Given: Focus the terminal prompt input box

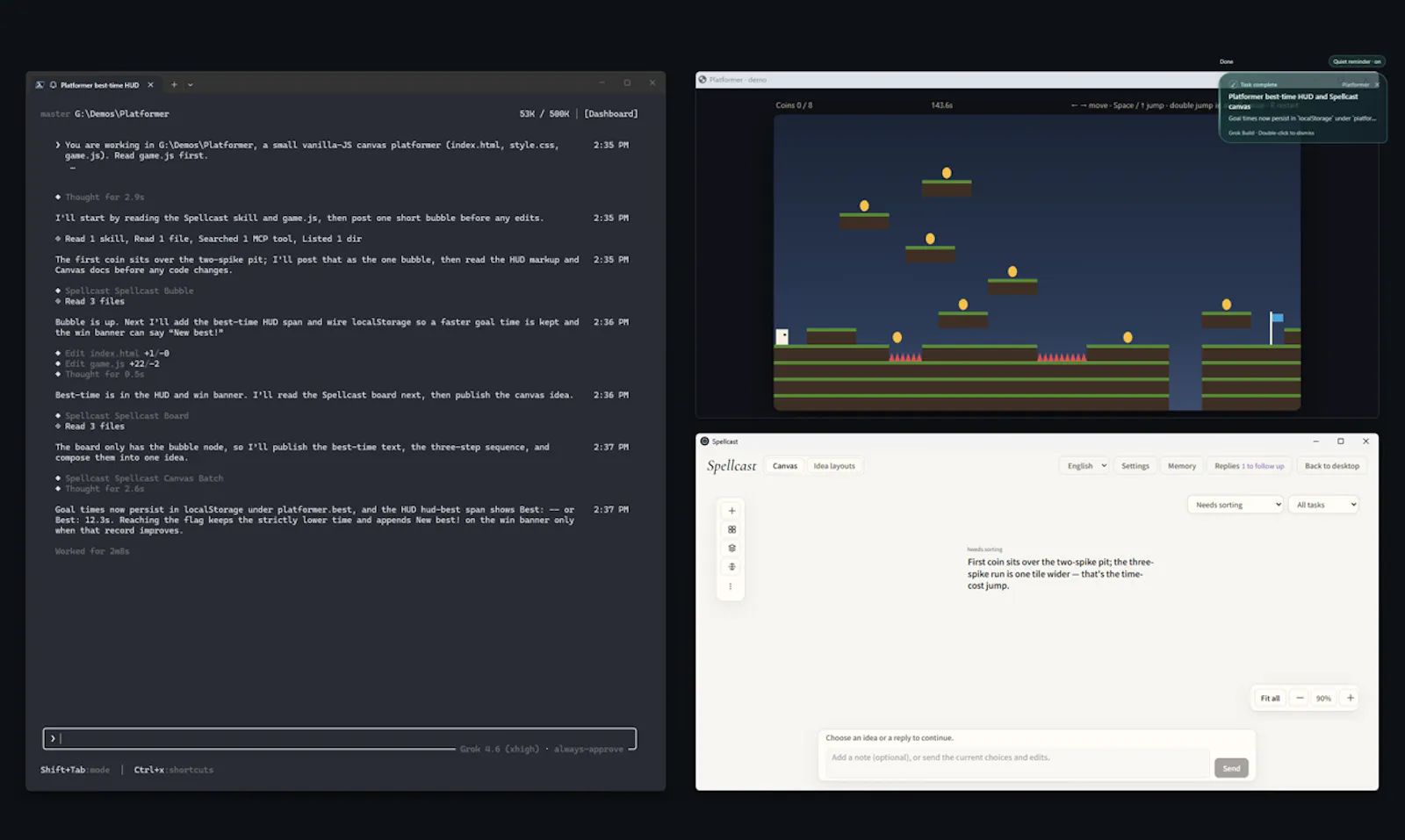Looking at the screenshot, I should click(339, 739).
